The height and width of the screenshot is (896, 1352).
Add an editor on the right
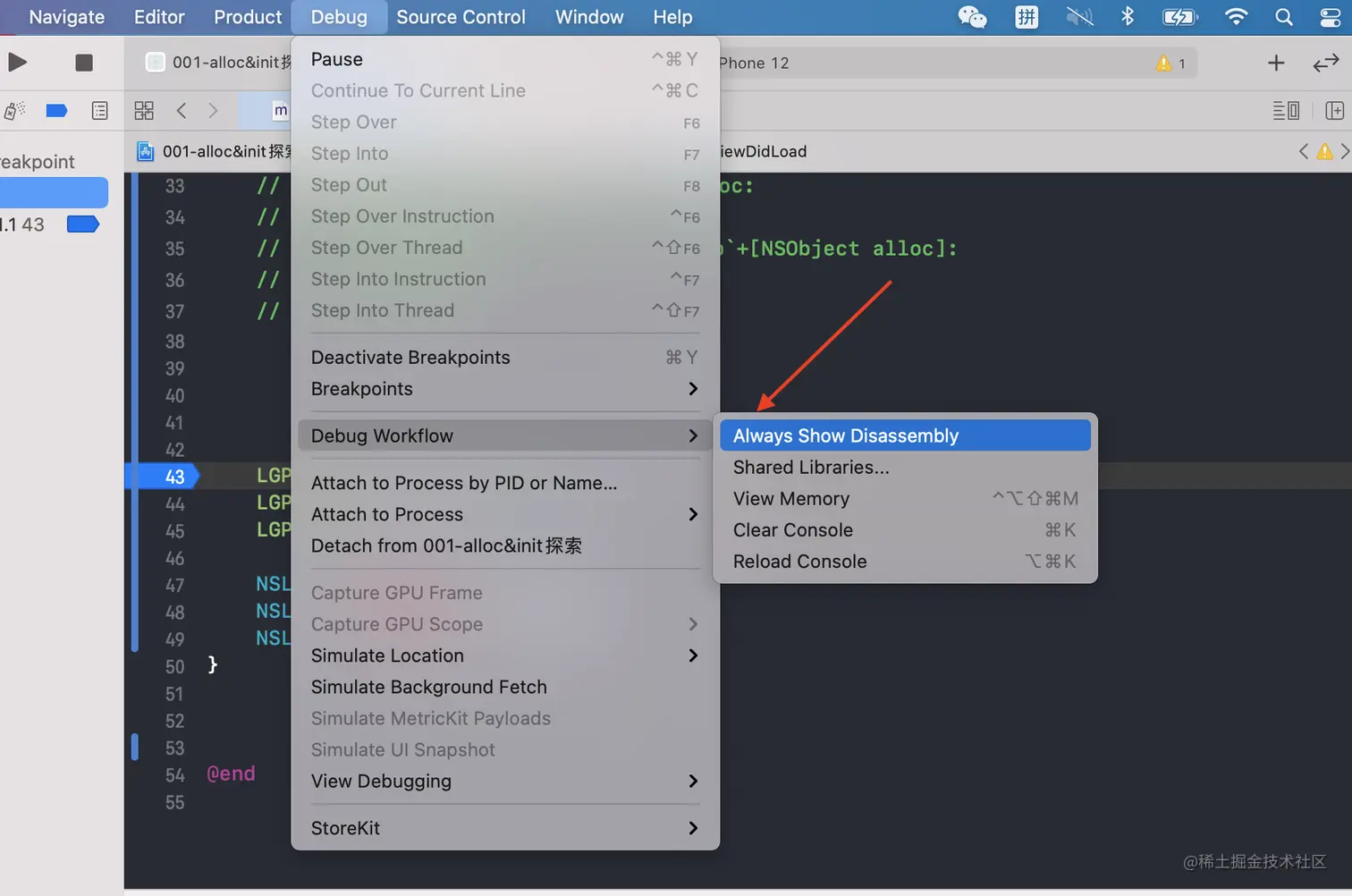pyautogui.click(x=1334, y=110)
